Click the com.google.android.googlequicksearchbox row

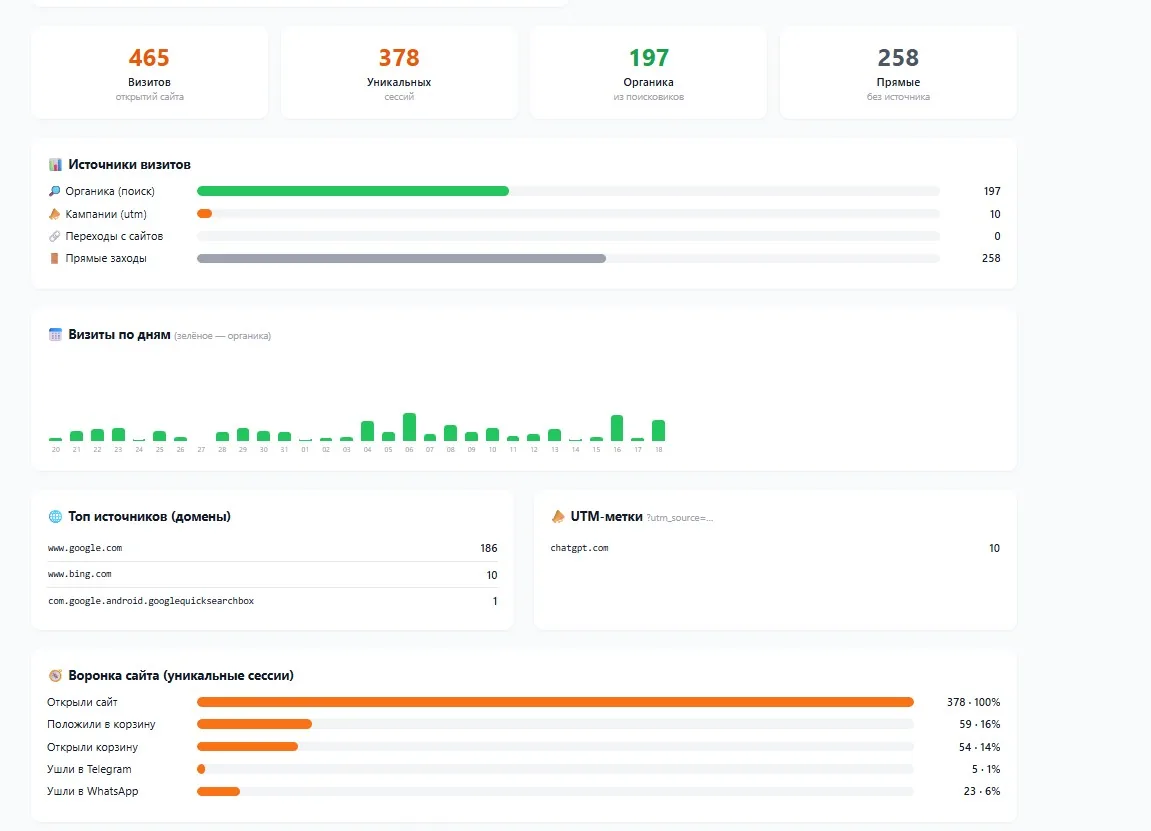pyautogui.click(x=272, y=601)
